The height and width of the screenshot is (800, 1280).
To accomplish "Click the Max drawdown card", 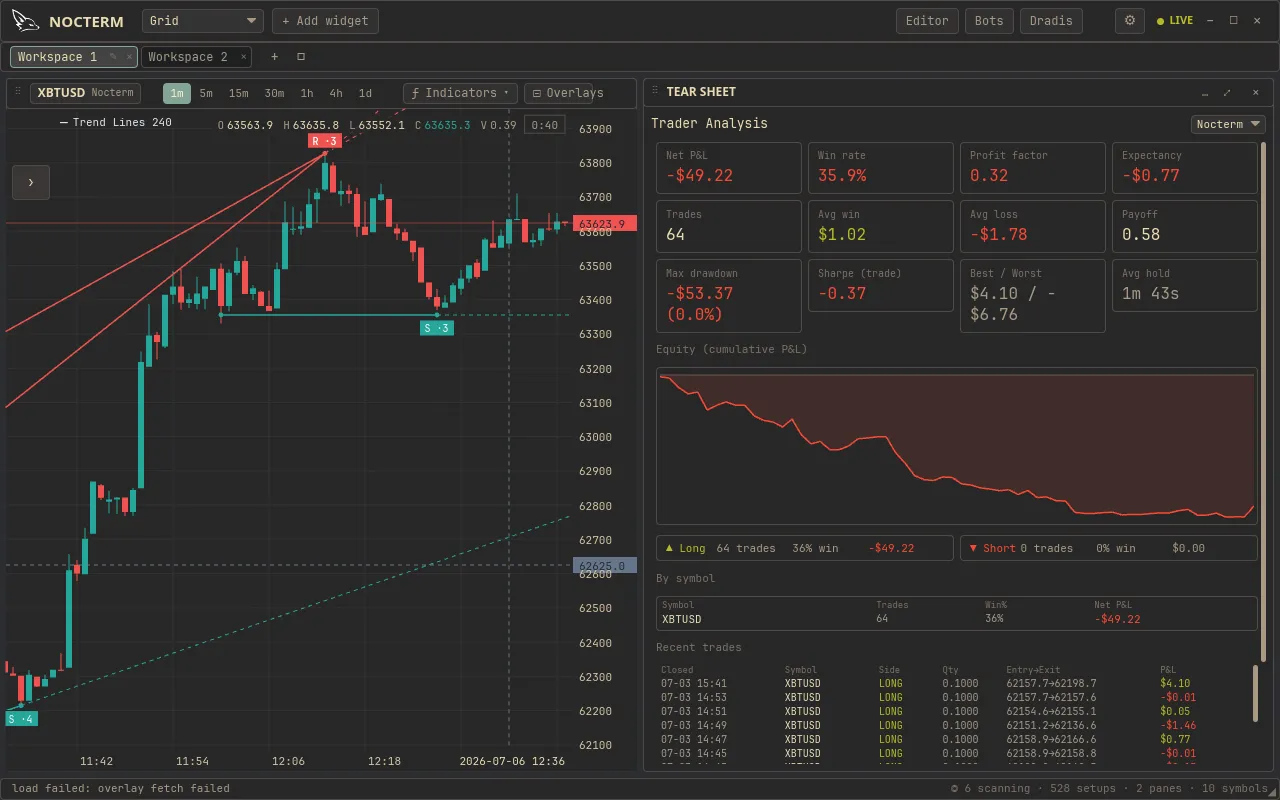I will tap(729, 296).
